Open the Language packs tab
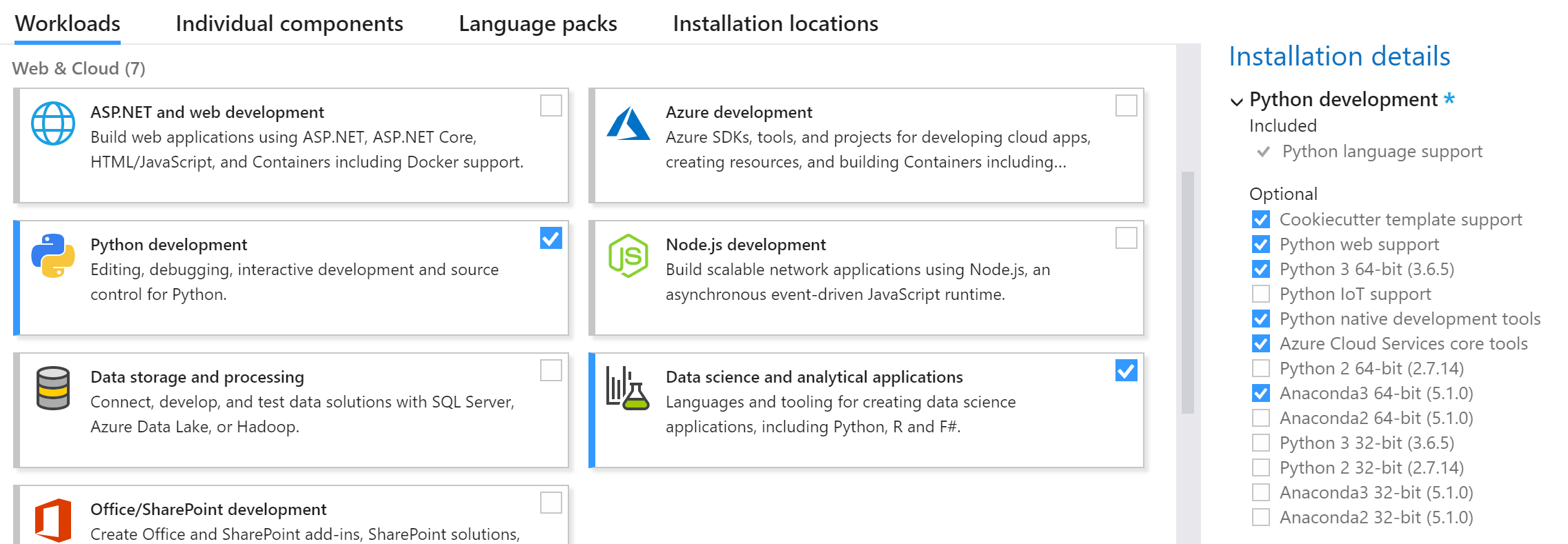This screenshot has height=544, width=1568. [x=537, y=24]
